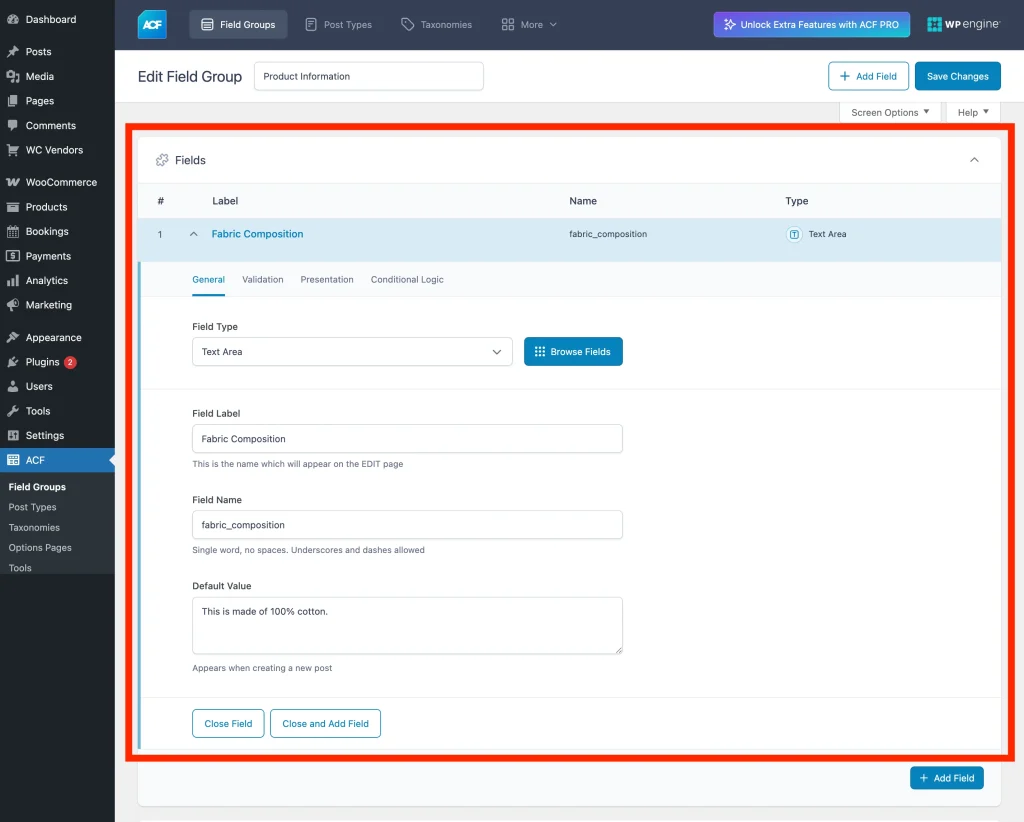Click the Posts pin icon
This screenshot has width=1024, height=822.
(13, 52)
